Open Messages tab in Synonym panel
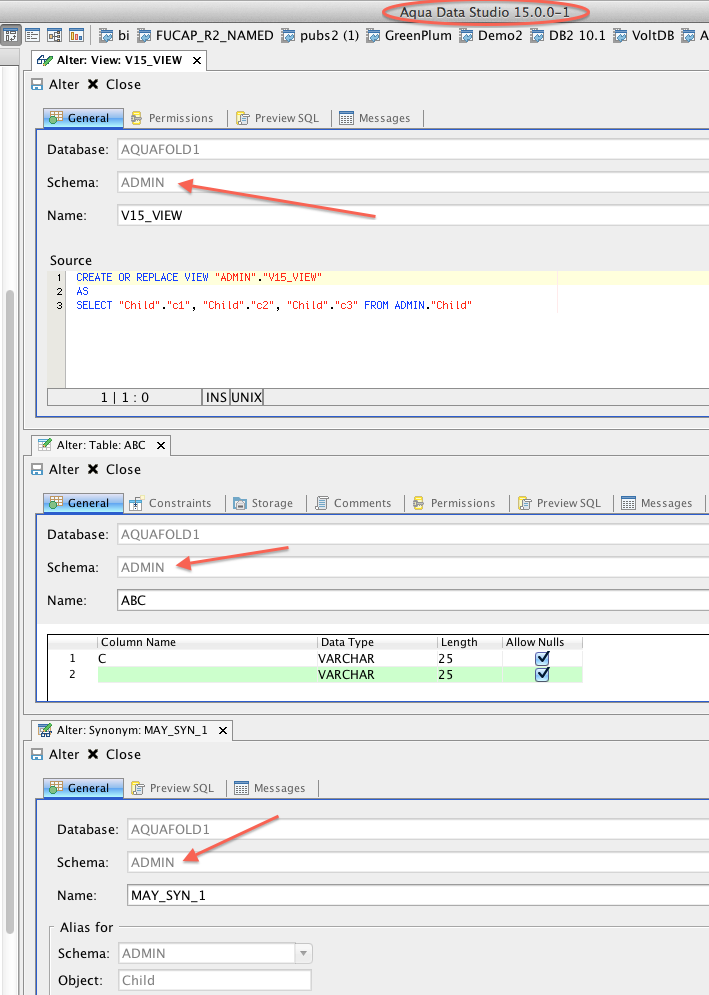The width and height of the screenshot is (709, 995). click(x=270, y=788)
